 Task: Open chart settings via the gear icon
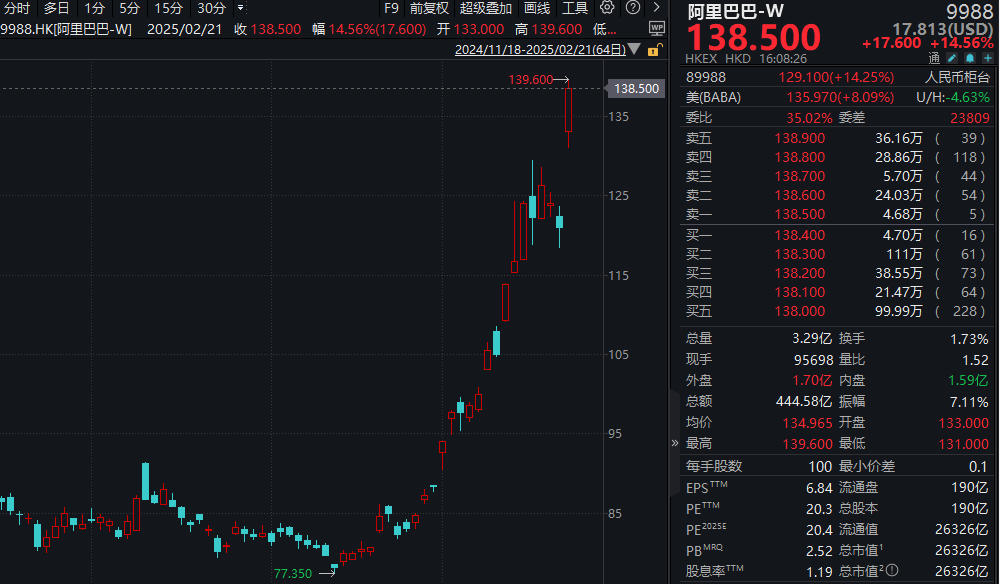pyautogui.click(x=607, y=8)
